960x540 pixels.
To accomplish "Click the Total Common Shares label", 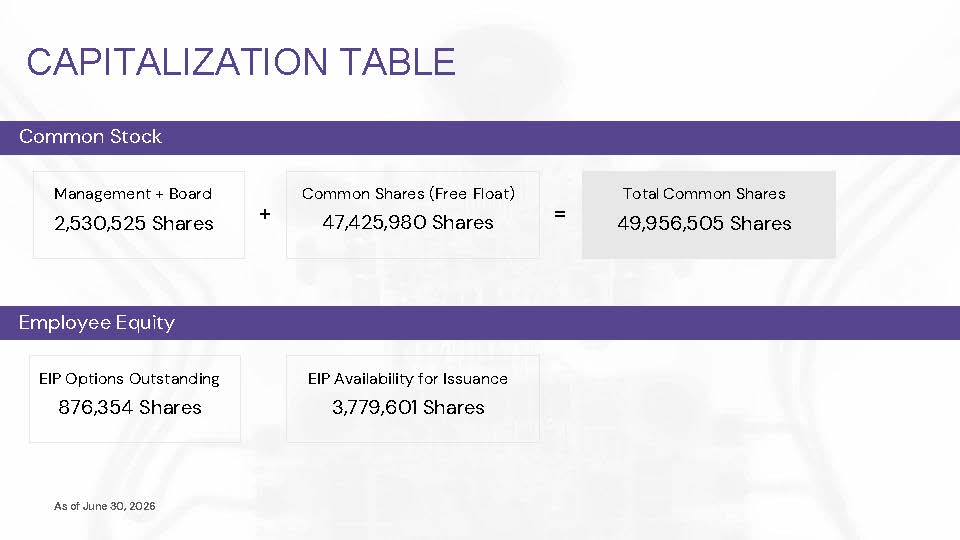I will 704,194.
